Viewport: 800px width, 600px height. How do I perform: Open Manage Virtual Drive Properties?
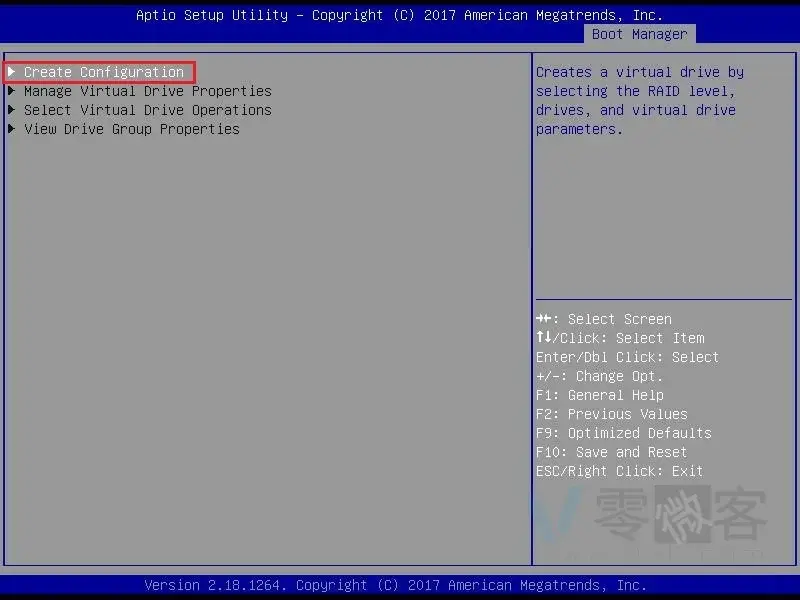point(147,91)
